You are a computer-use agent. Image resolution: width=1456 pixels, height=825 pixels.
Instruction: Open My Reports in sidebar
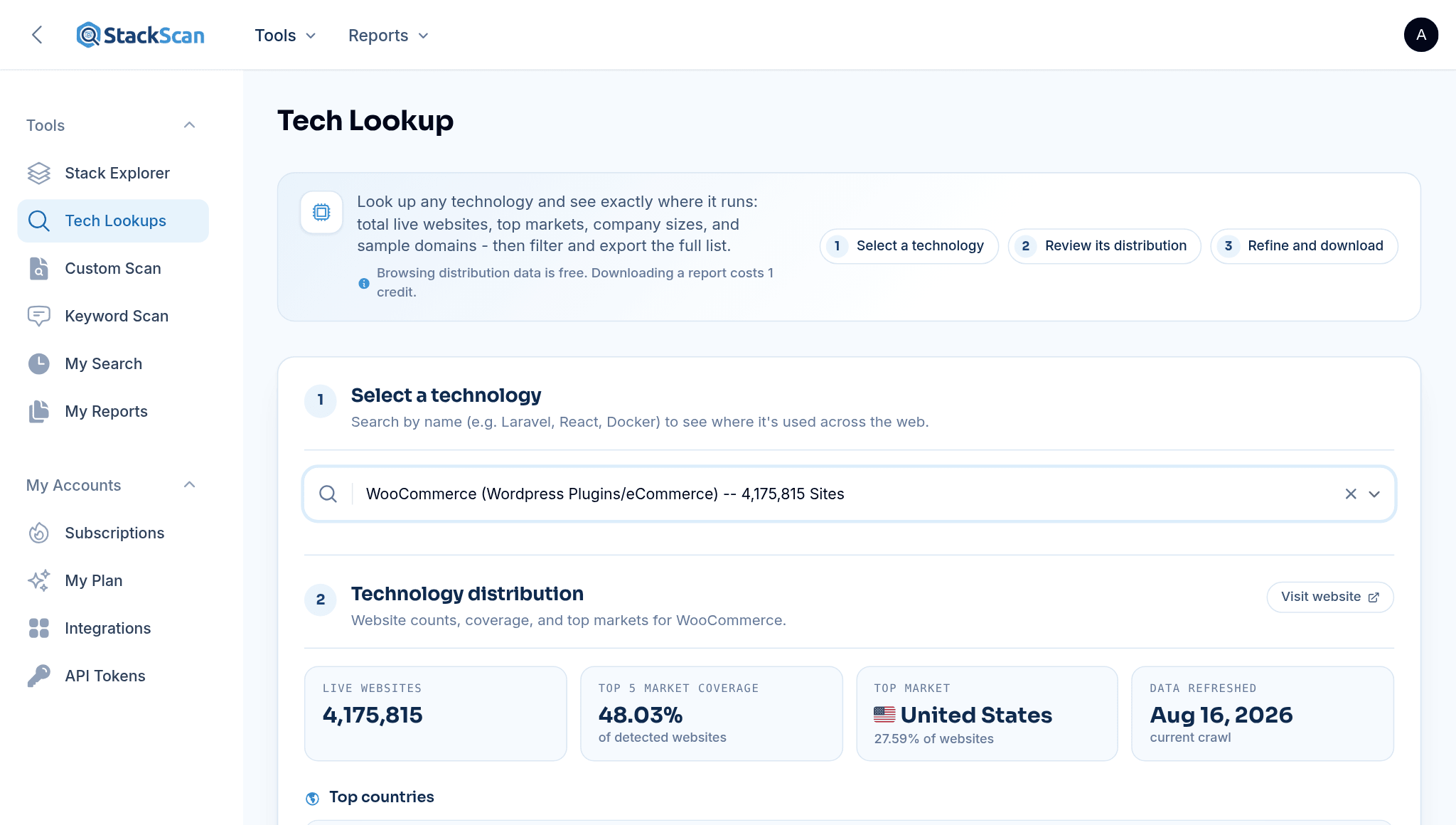tap(113, 411)
